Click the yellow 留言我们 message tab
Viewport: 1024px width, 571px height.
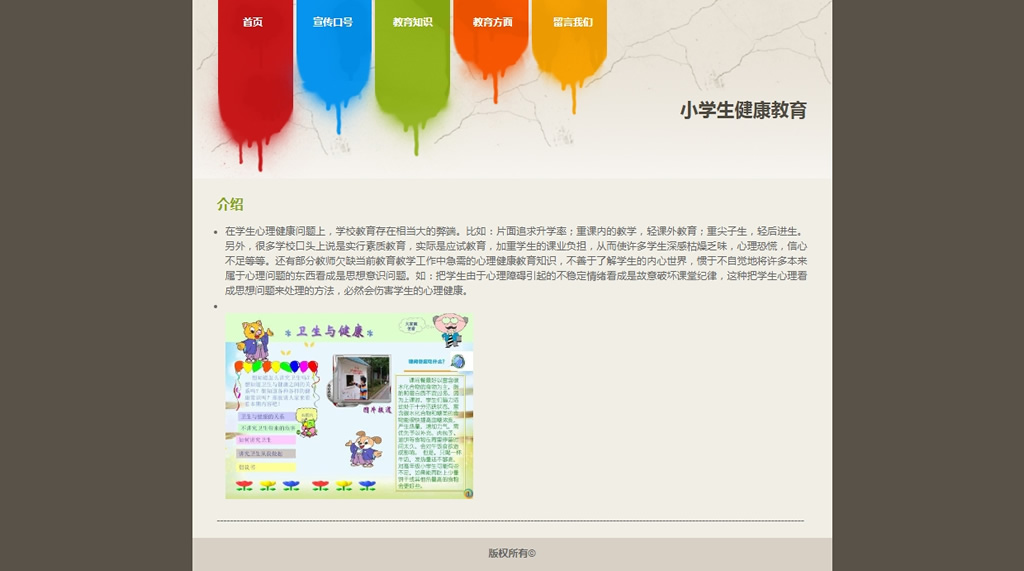[x=572, y=22]
